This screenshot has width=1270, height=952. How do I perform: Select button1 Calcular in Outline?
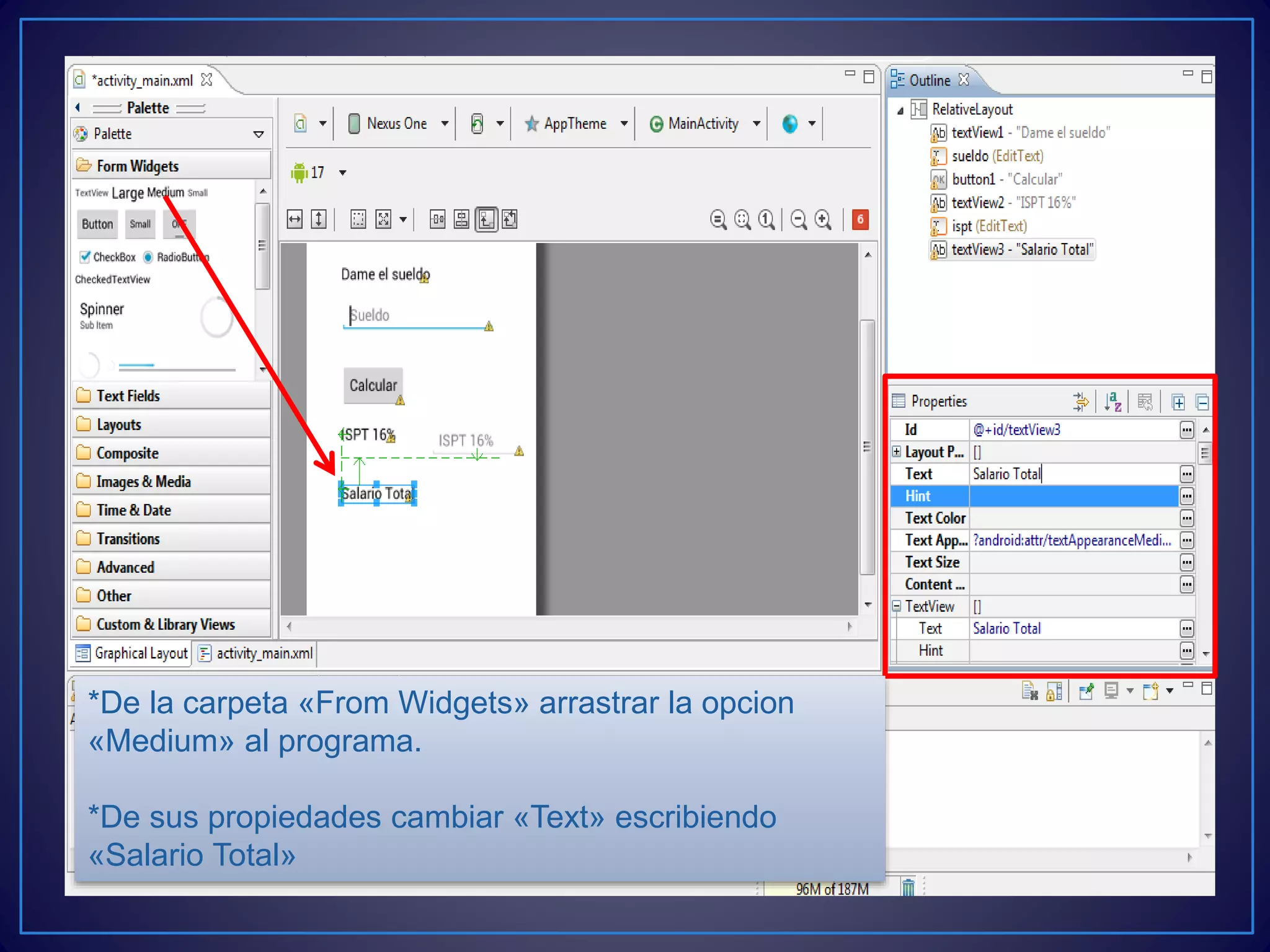click(x=997, y=179)
